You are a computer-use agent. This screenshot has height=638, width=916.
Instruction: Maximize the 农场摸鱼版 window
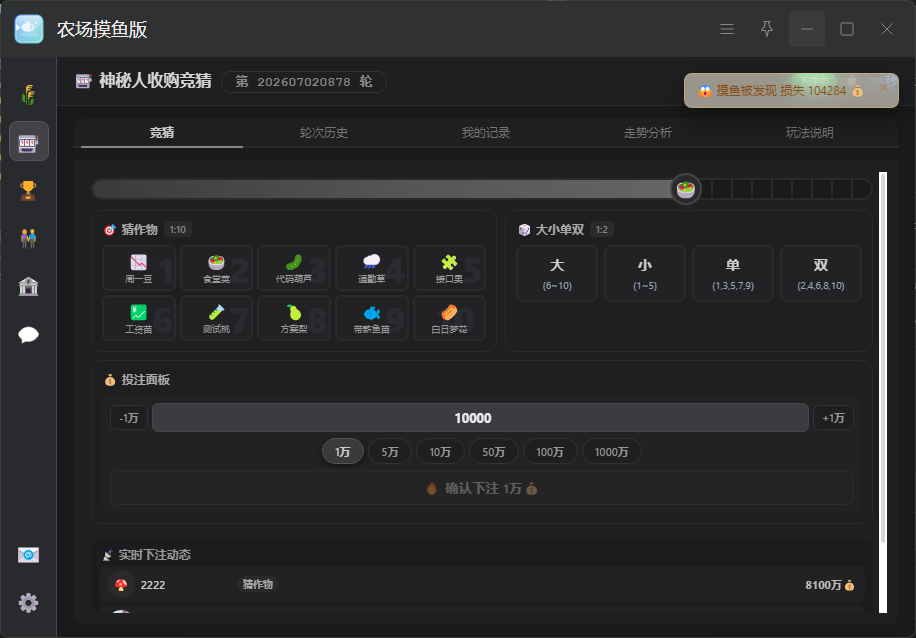[846, 29]
